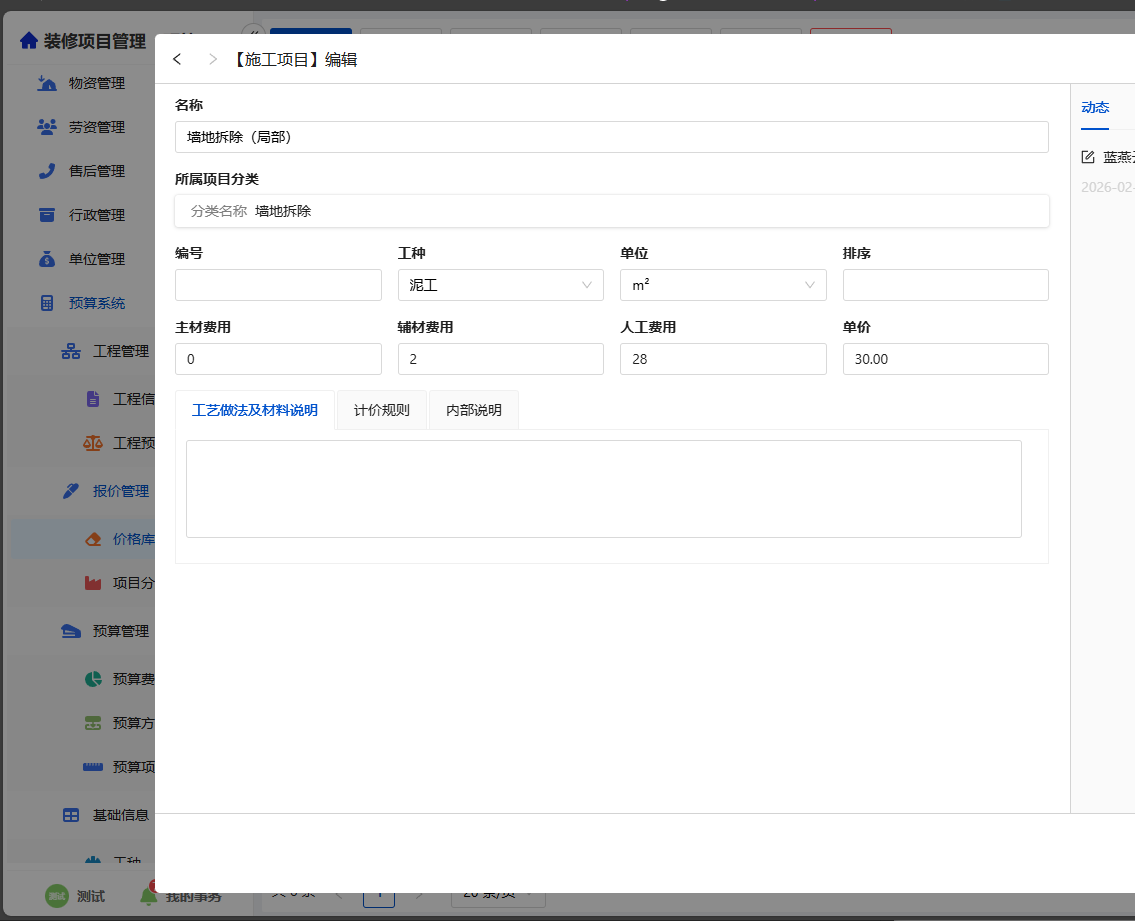Click the 售后管理 phone icon
This screenshot has height=921, width=1135.
point(46,171)
